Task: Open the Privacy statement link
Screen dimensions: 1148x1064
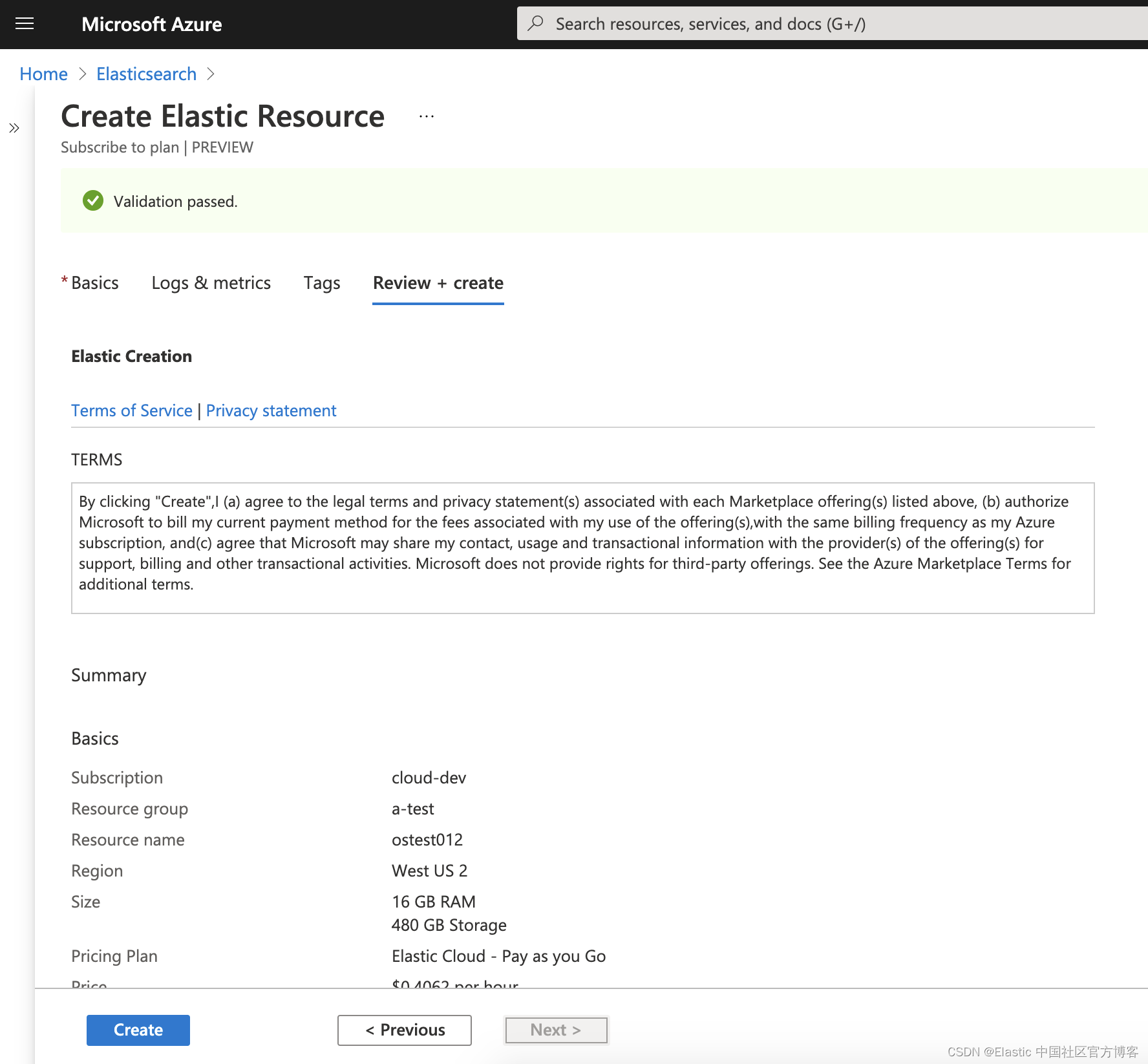Action: [x=271, y=410]
